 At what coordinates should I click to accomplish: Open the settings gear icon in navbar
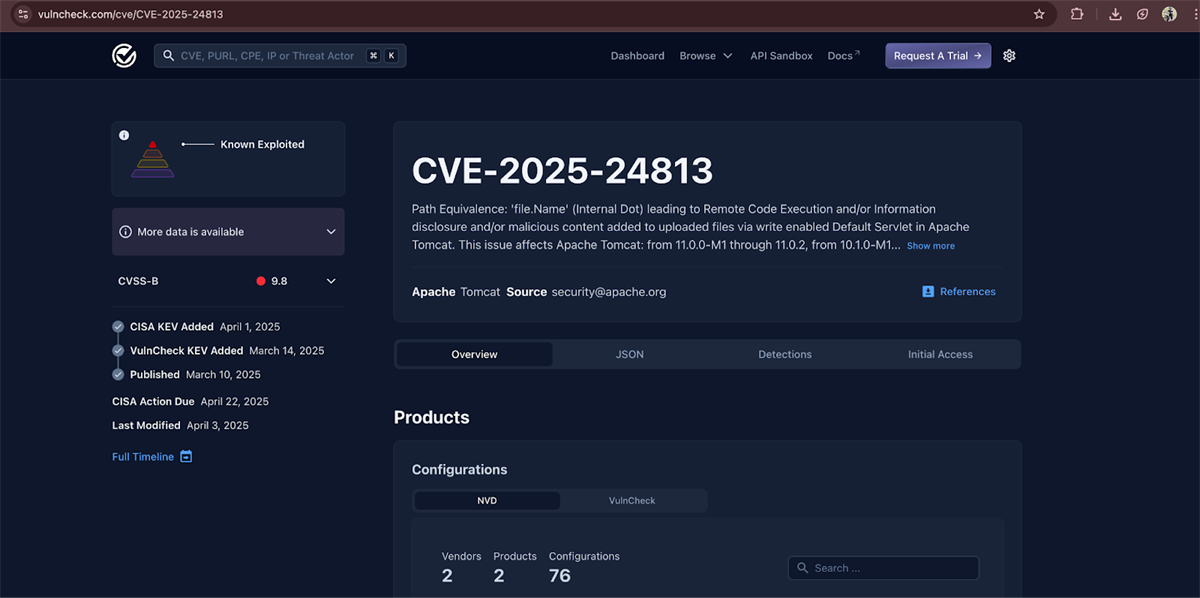(x=1009, y=56)
